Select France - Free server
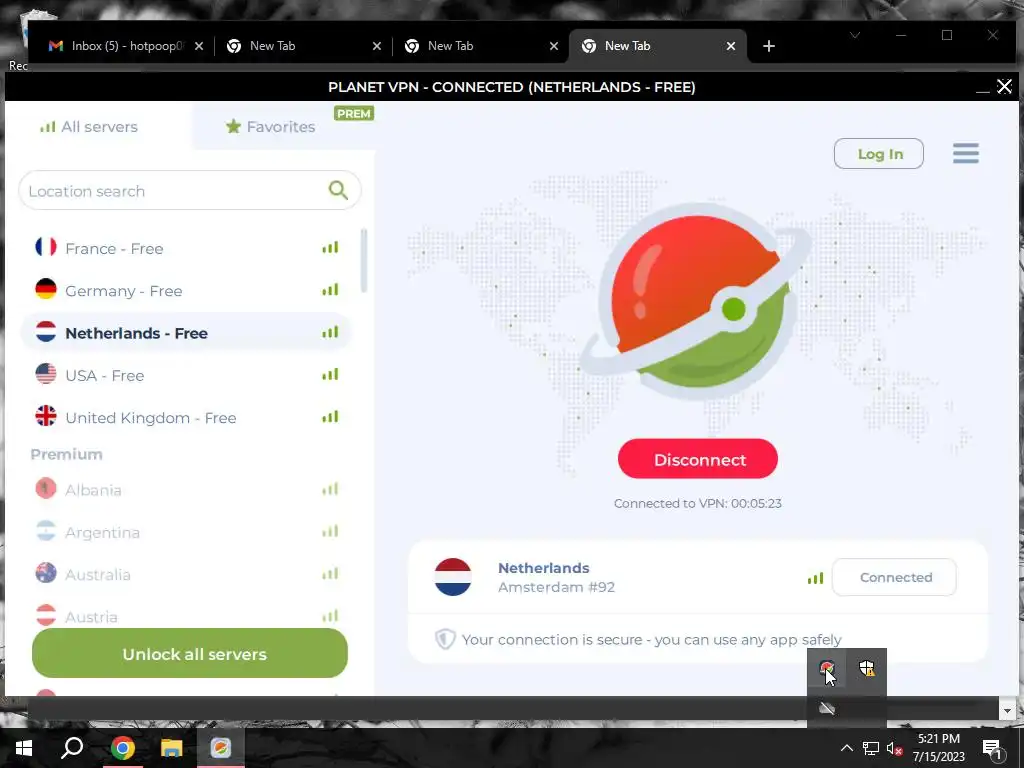The height and width of the screenshot is (768, 1024). click(x=186, y=248)
